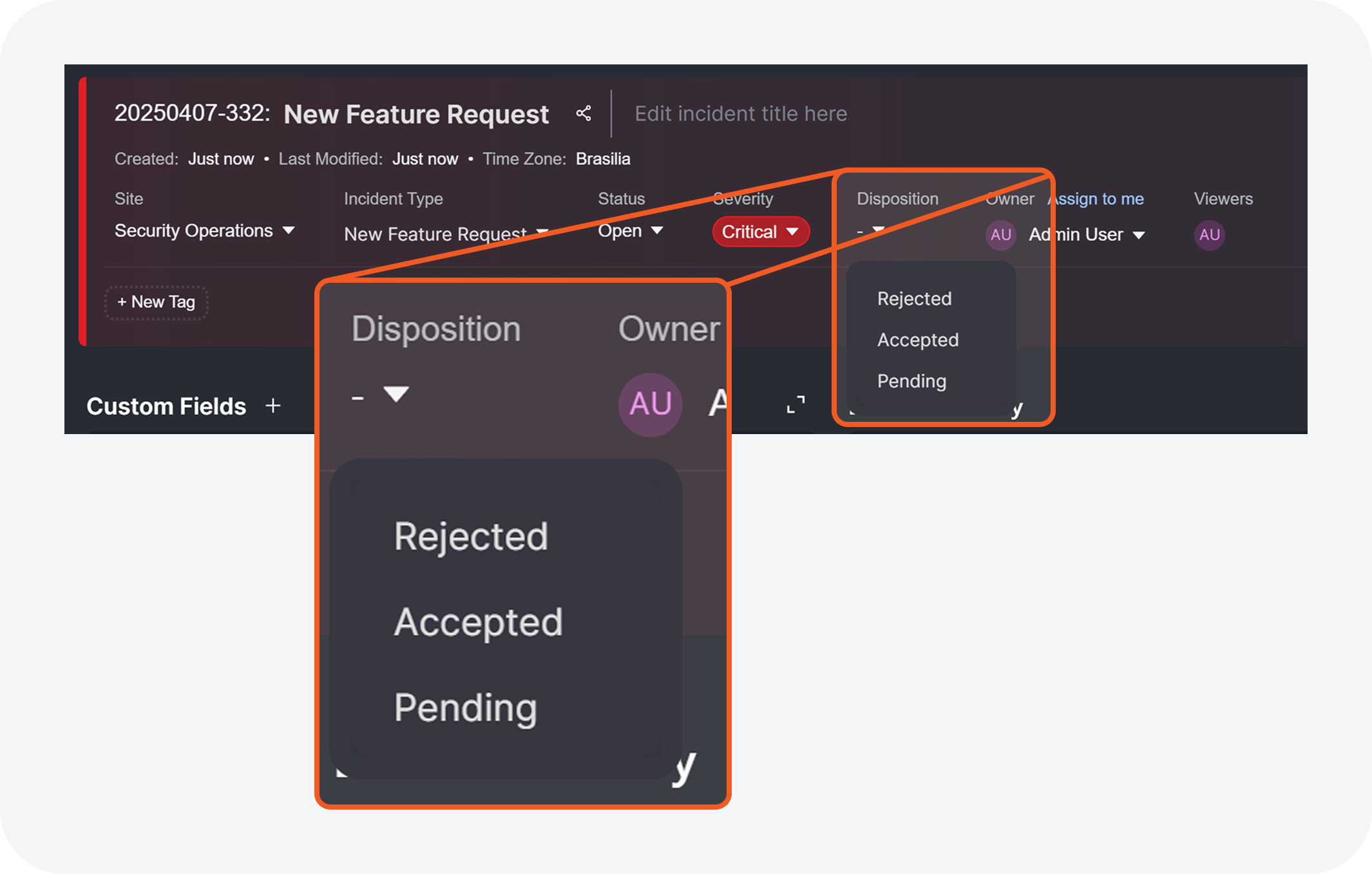The height and width of the screenshot is (874, 1372).
Task: Click the expand panel icon
Action: pyautogui.click(x=796, y=404)
